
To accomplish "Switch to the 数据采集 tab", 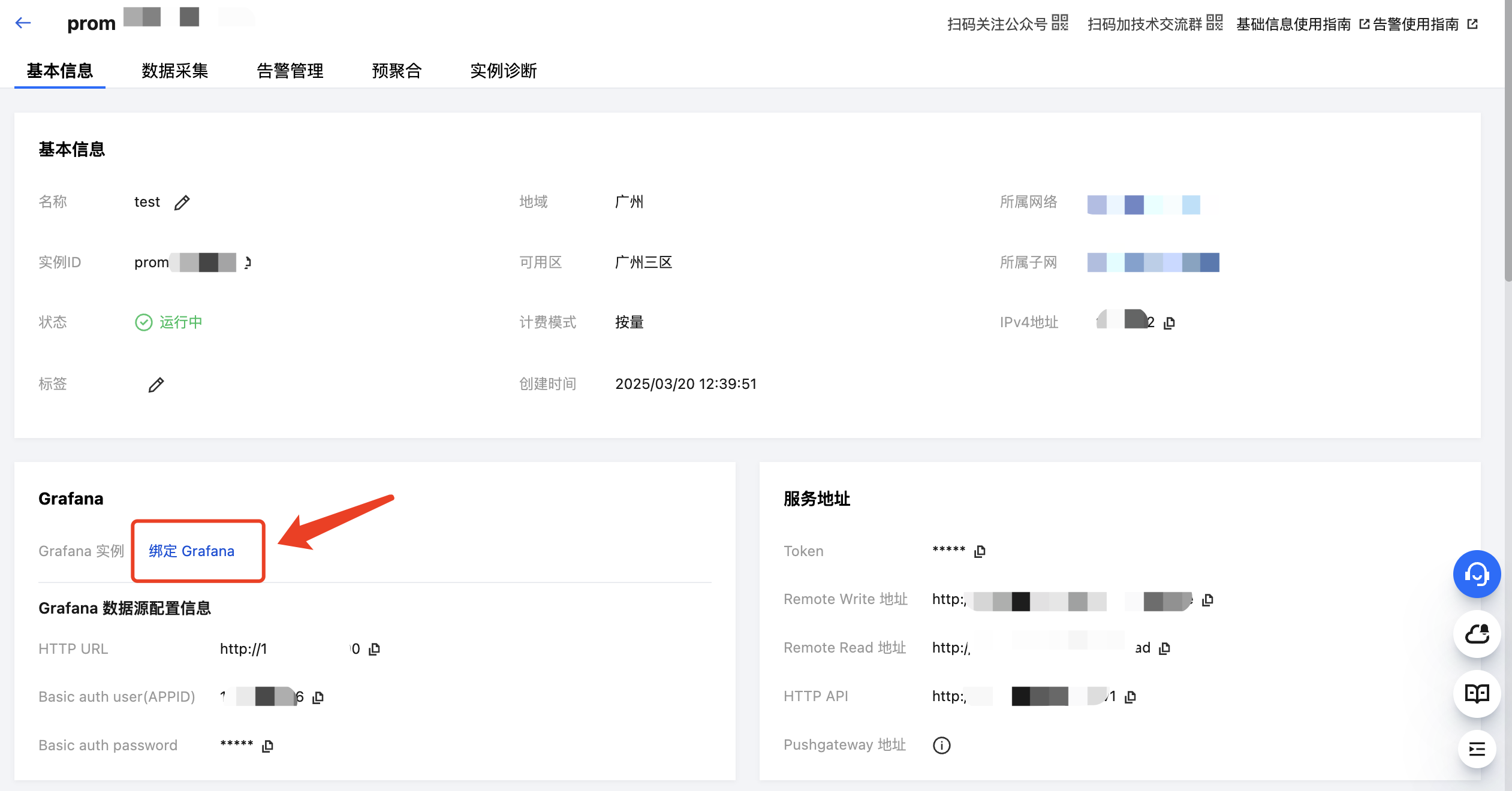I will pyautogui.click(x=174, y=71).
